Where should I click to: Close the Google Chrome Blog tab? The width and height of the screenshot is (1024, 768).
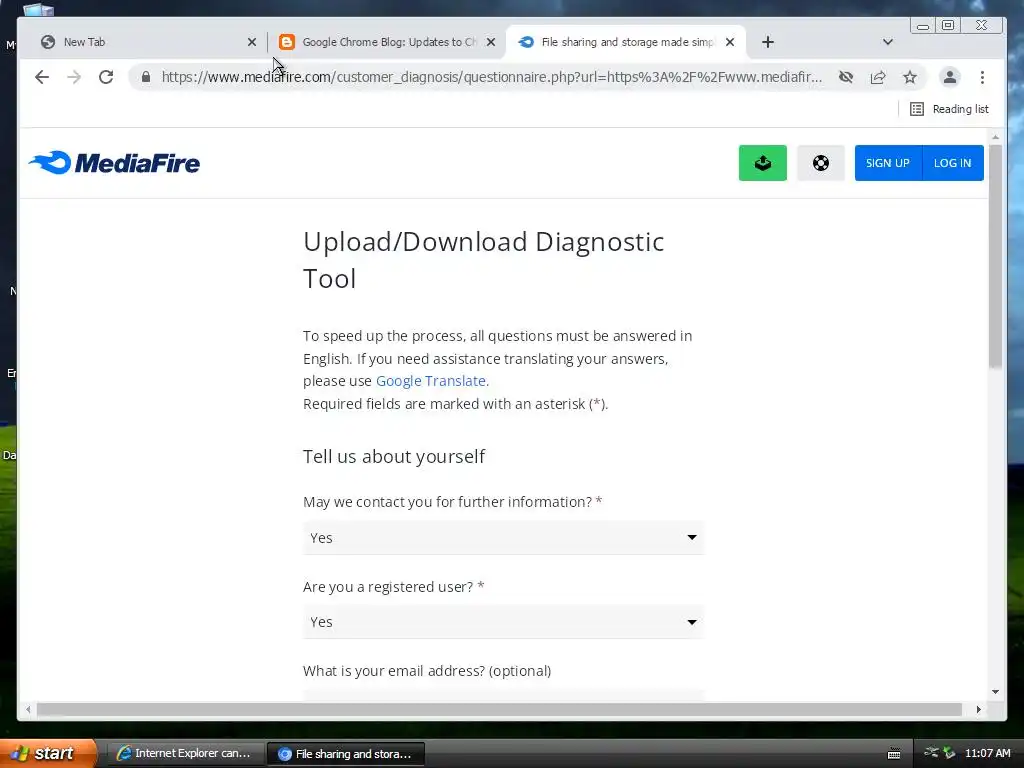(x=490, y=42)
